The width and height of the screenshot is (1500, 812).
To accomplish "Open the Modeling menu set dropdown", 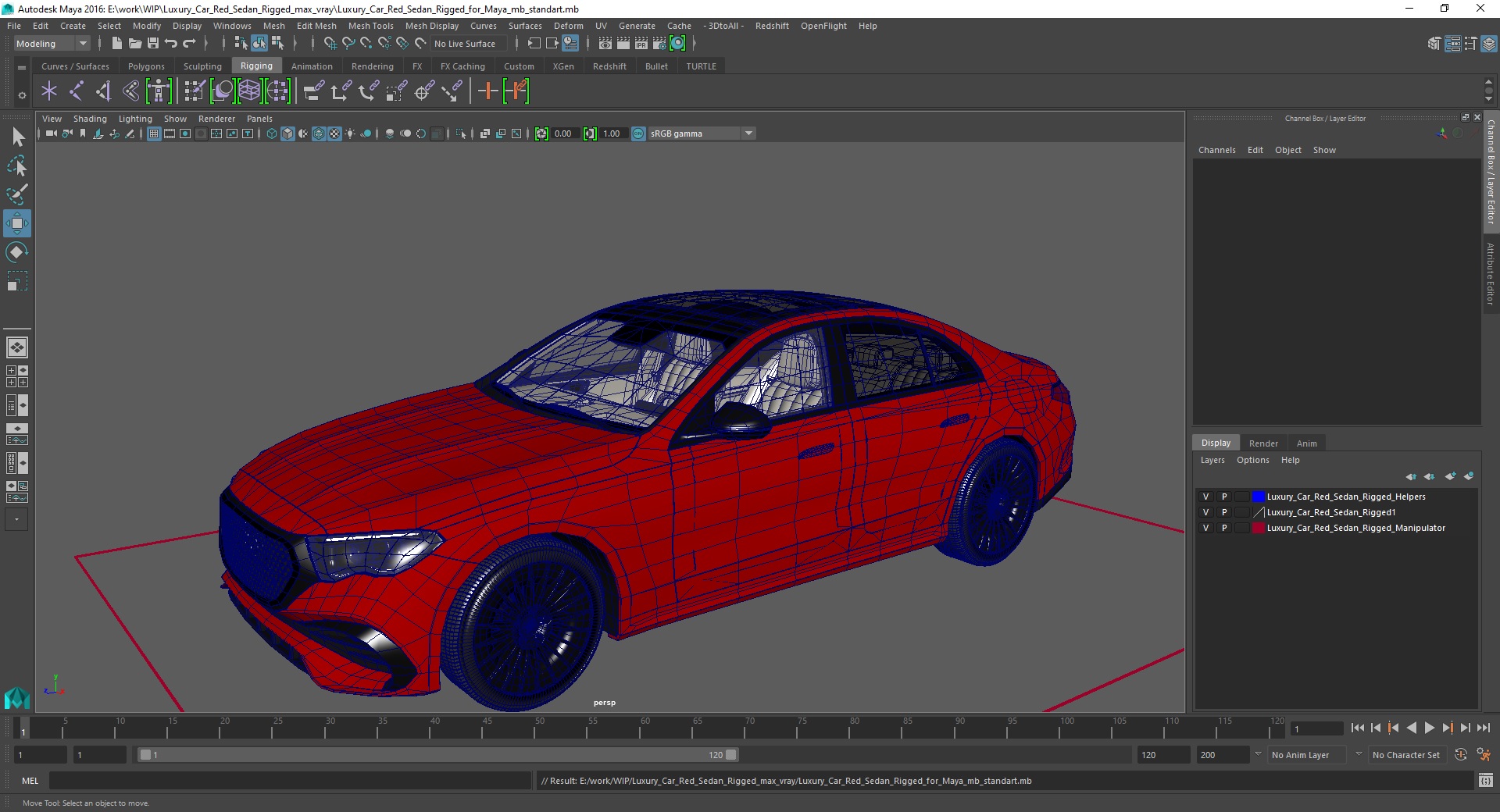I will point(52,44).
